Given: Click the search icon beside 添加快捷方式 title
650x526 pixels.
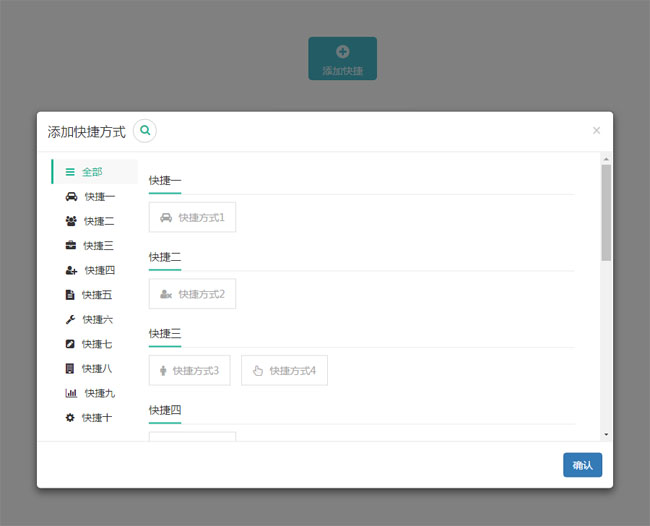Looking at the screenshot, I should point(145,131).
